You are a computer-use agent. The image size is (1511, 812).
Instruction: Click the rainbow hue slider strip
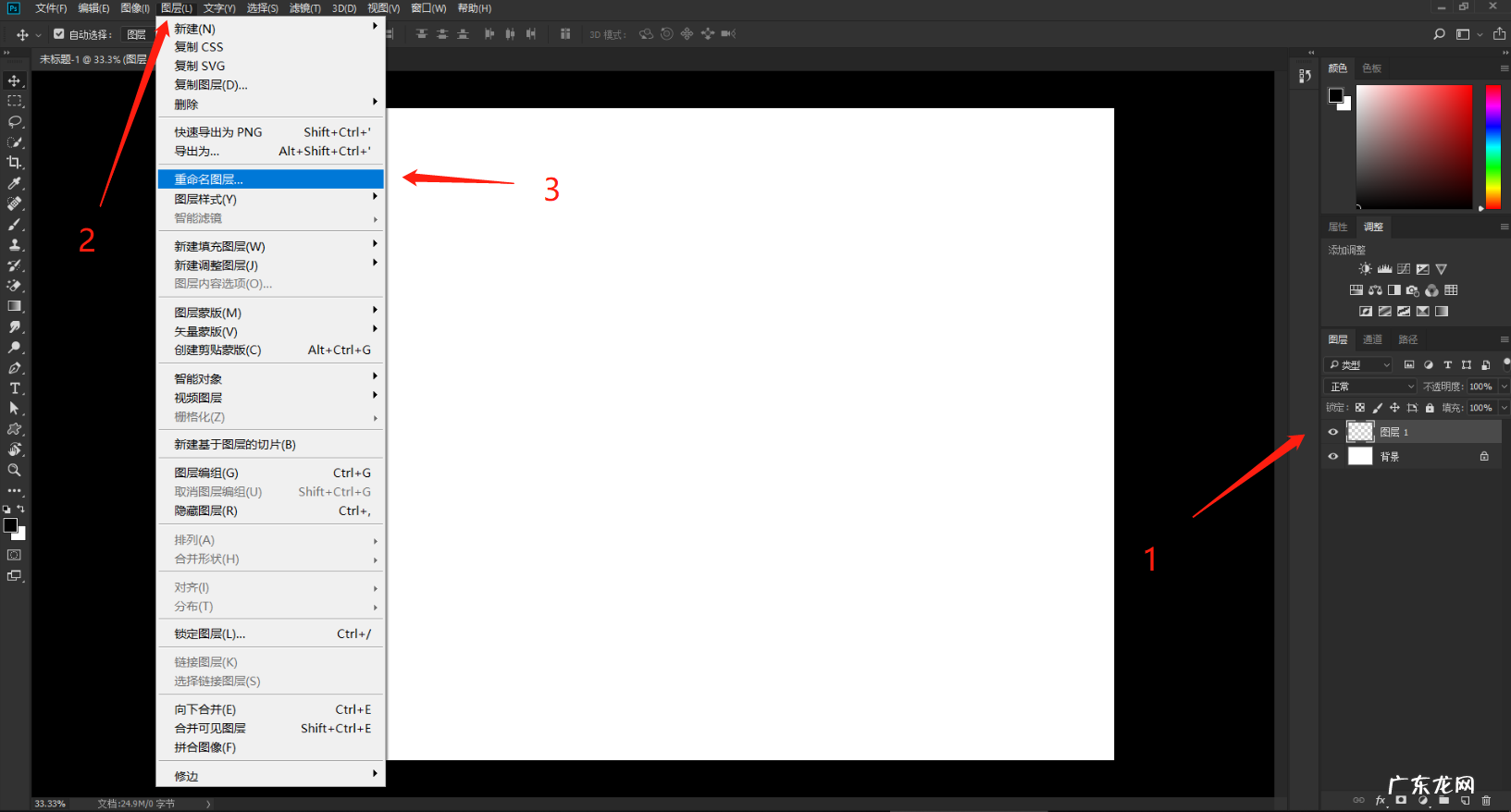pos(1492,146)
